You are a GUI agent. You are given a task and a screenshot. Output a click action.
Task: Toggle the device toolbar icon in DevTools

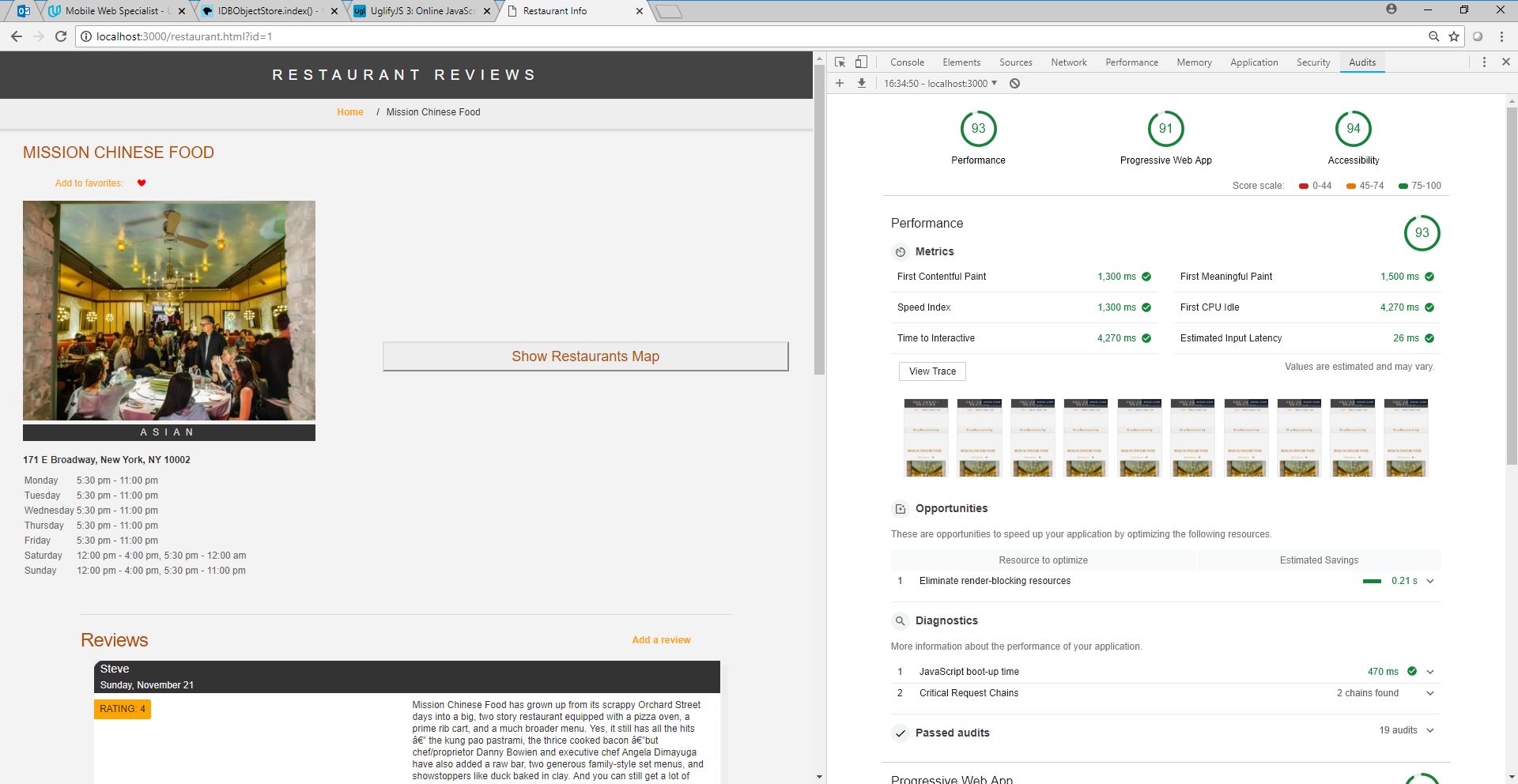(x=861, y=62)
